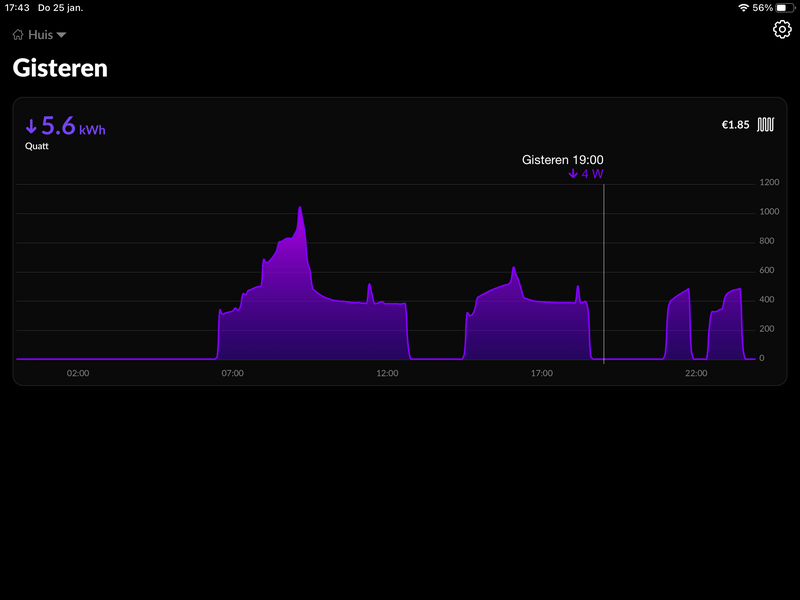Tap the 17:43 status bar clock
The image size is (800, 600).
click(x=17, y=8)
